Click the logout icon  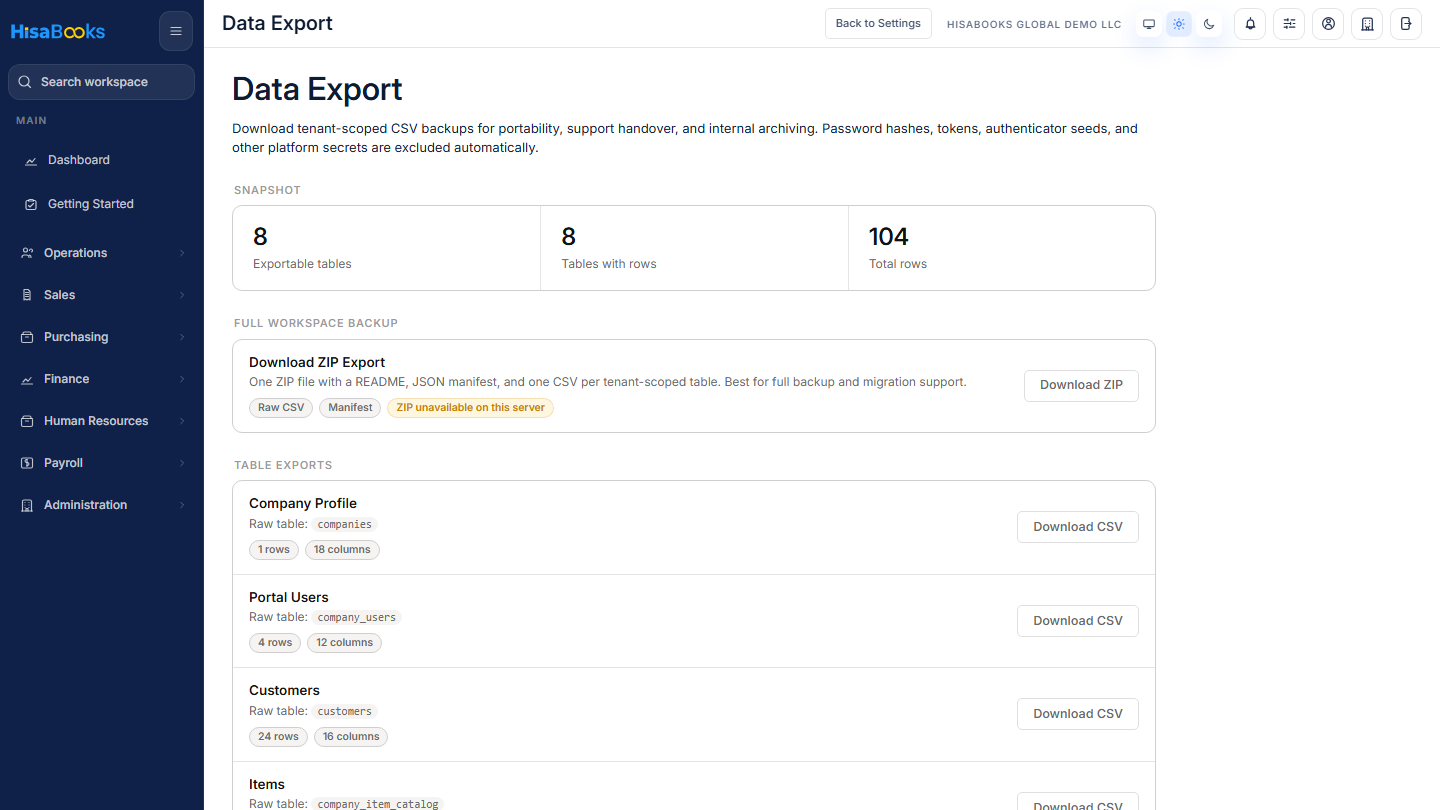[x=1406, y=24]
